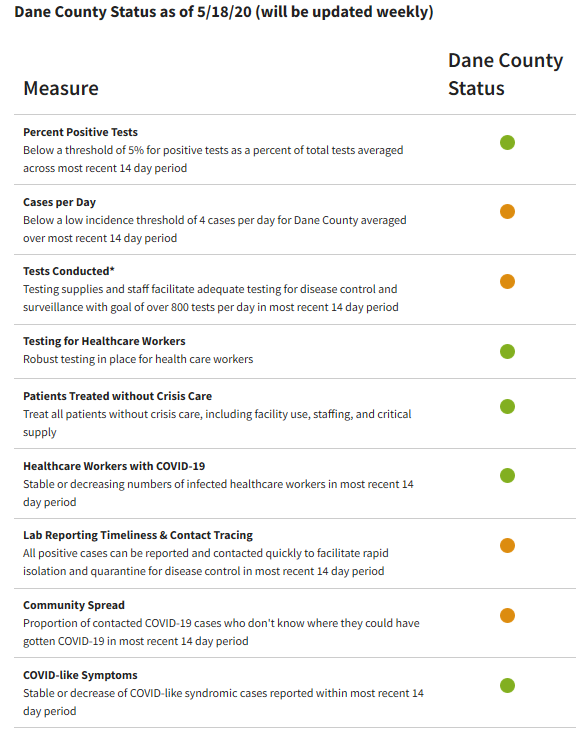
Task: Click Lab Reporting Timeliness & Contact Tracing heading
Action: (138, 535)
